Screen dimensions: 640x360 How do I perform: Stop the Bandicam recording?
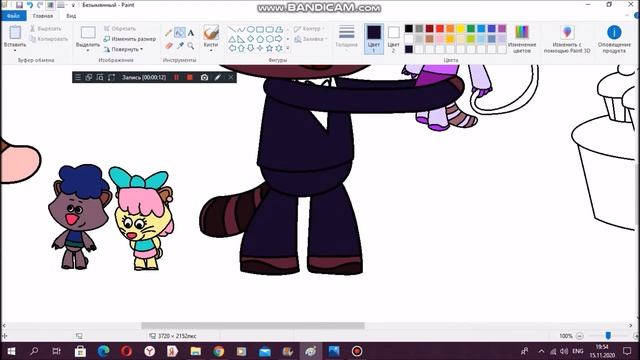click(189, 77)
